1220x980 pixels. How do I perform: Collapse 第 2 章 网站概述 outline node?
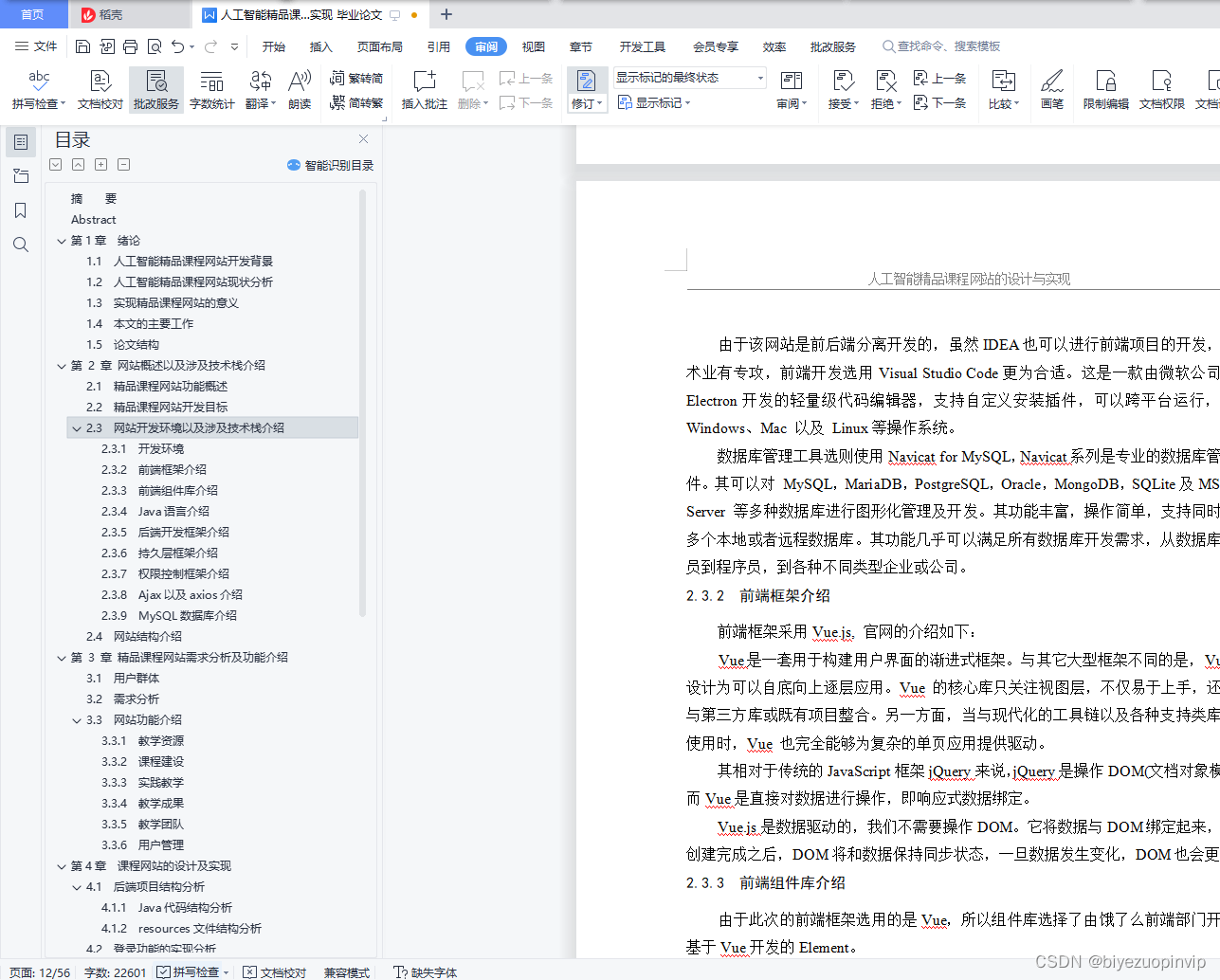[62, 366]
